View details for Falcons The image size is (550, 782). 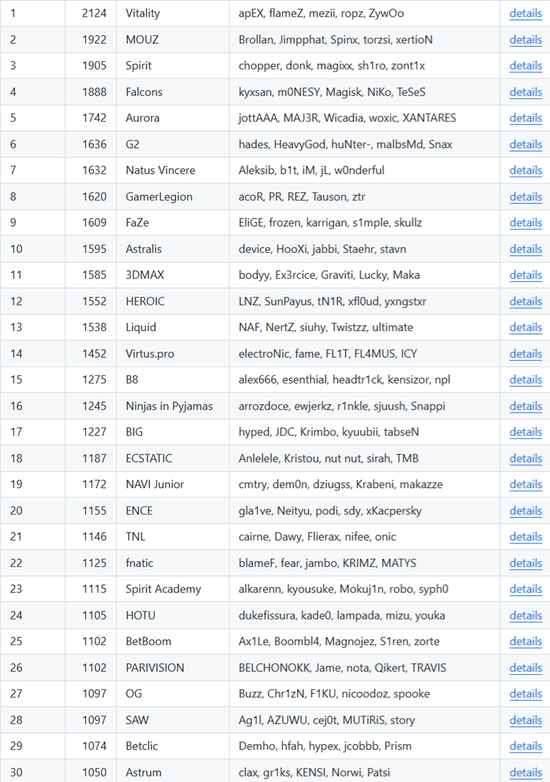(526, 92)
